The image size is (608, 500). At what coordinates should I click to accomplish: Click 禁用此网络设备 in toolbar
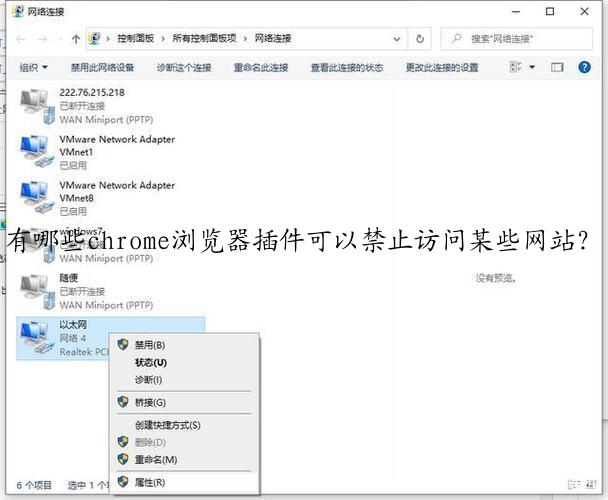click(x=102, y=67)
